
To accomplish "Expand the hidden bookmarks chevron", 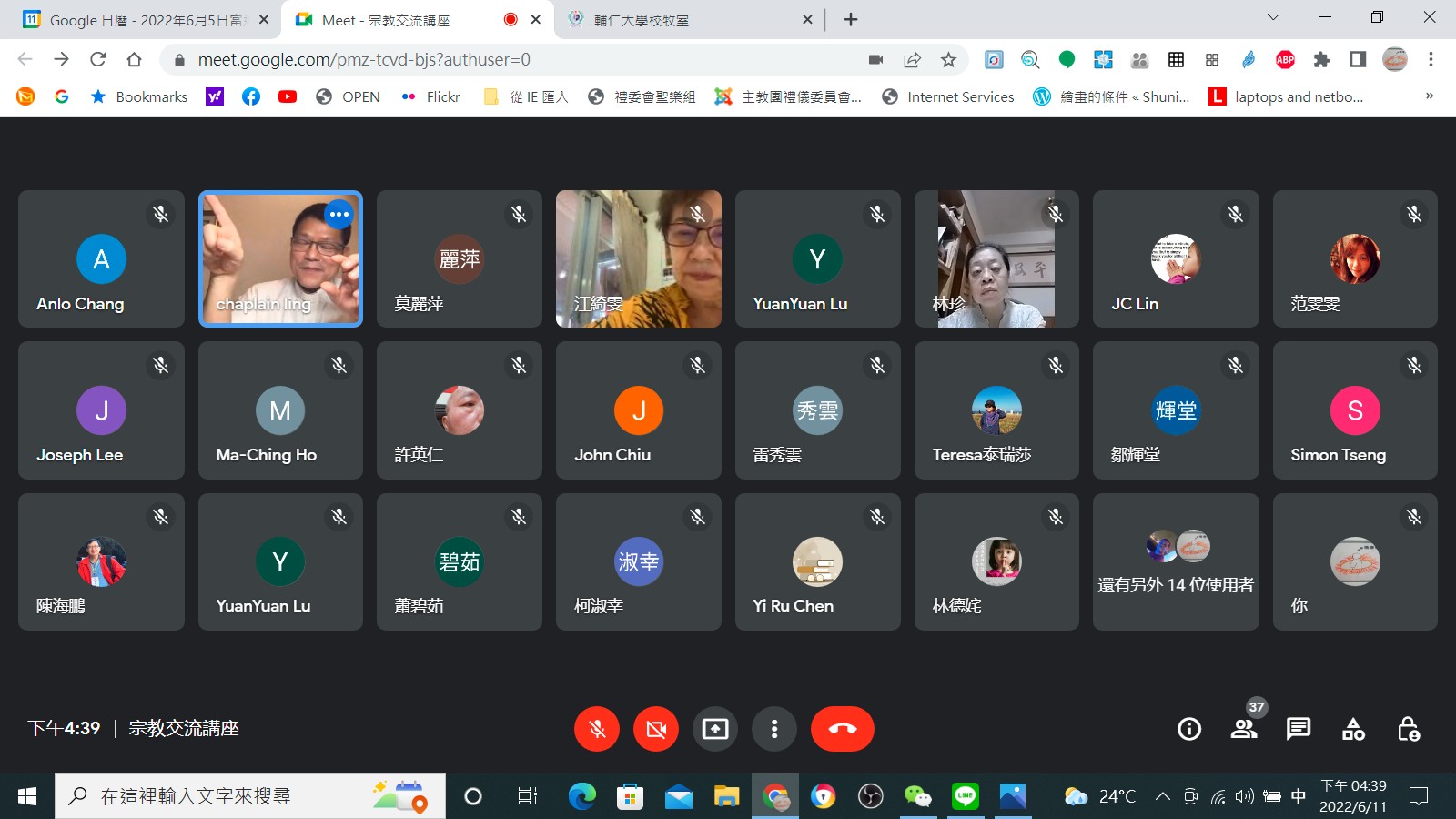I will [1429, 96].
